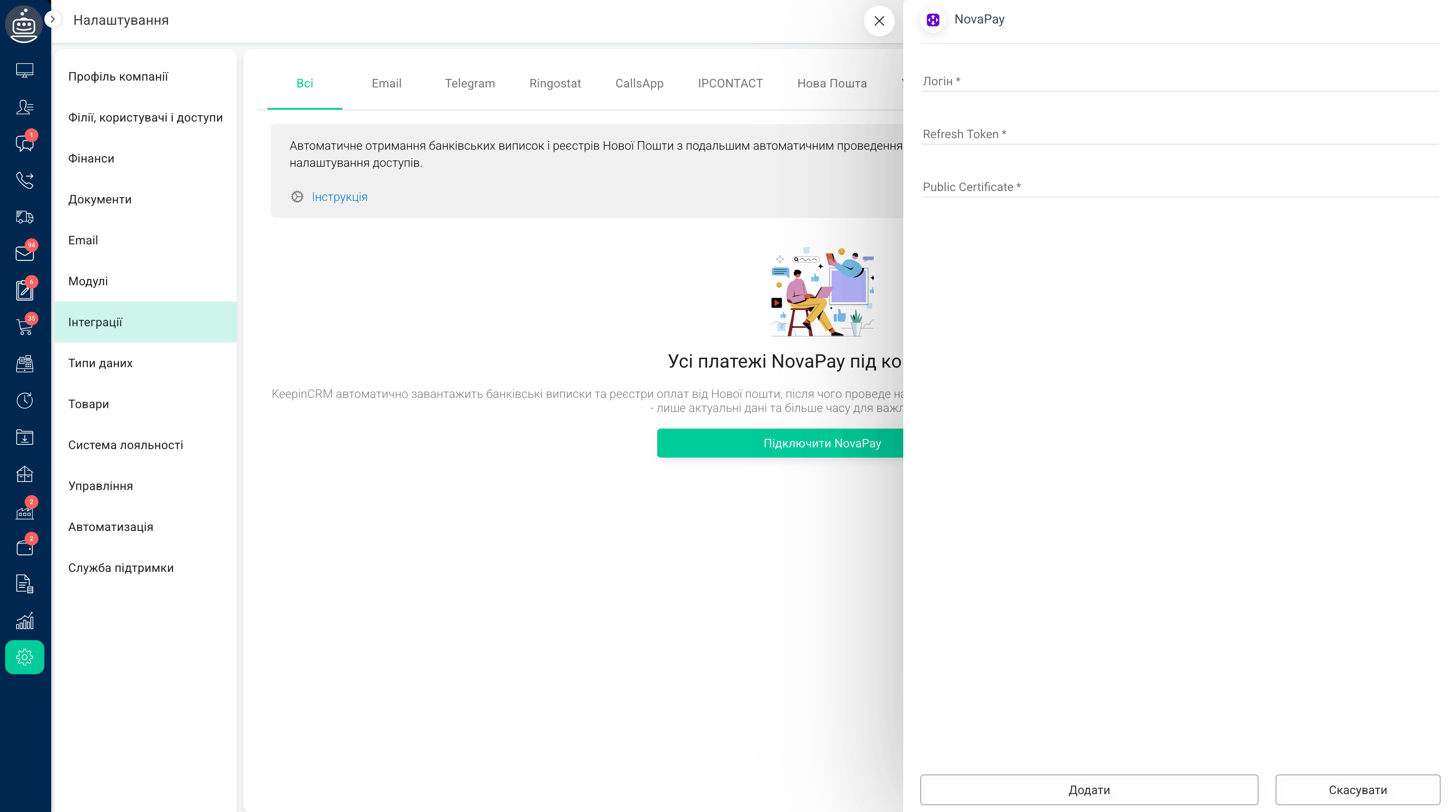Open the folder download icon in sidebar
The height and width of the screenshot is (812, 1456).
tap(24, 438)
